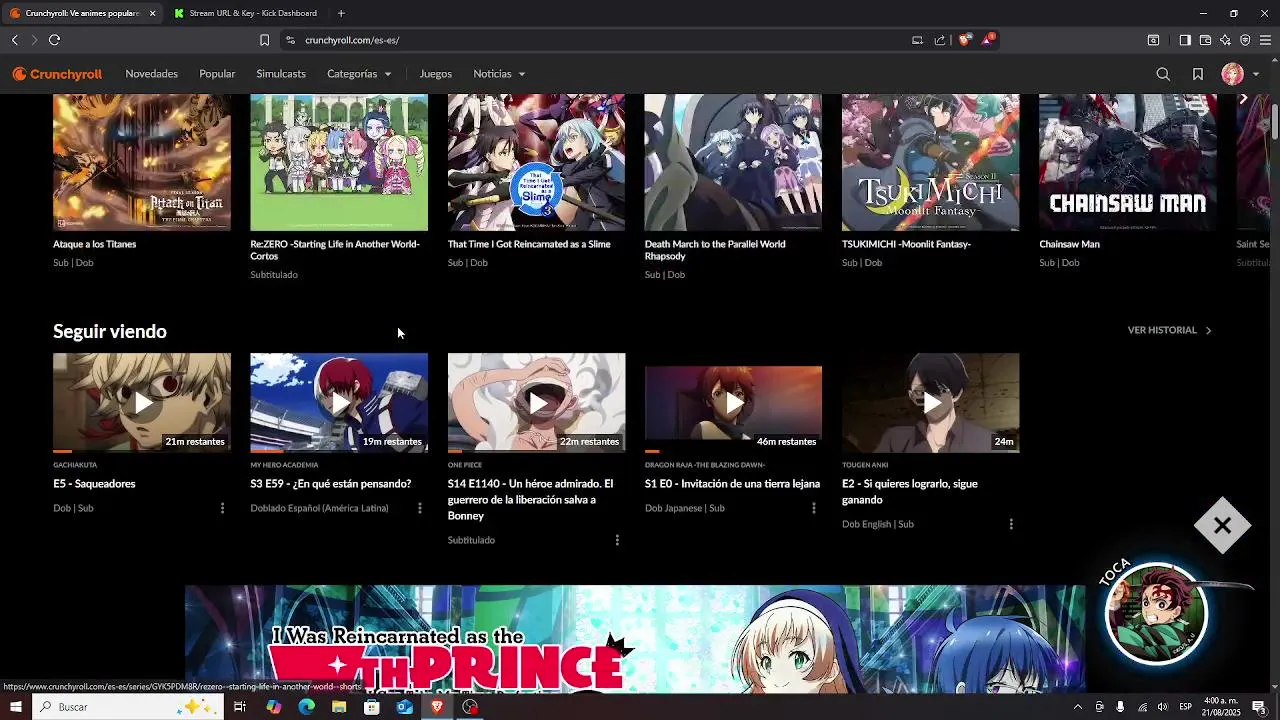Click the Attack on Titan poster thumbnail
This screenshot has height=720, width=1280.
(x=142, y=162)
